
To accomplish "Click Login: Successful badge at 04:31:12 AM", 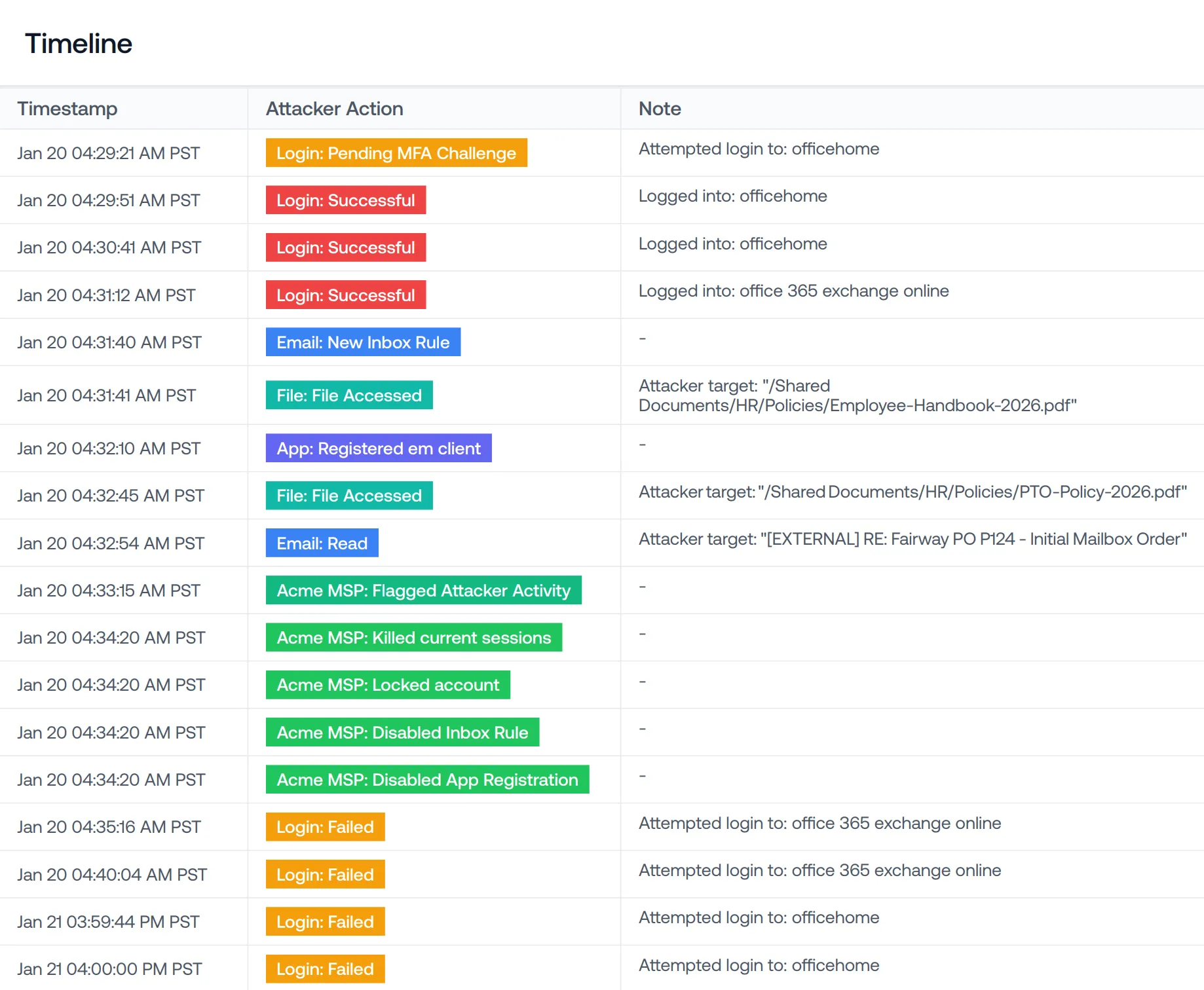I will point(346,295).
